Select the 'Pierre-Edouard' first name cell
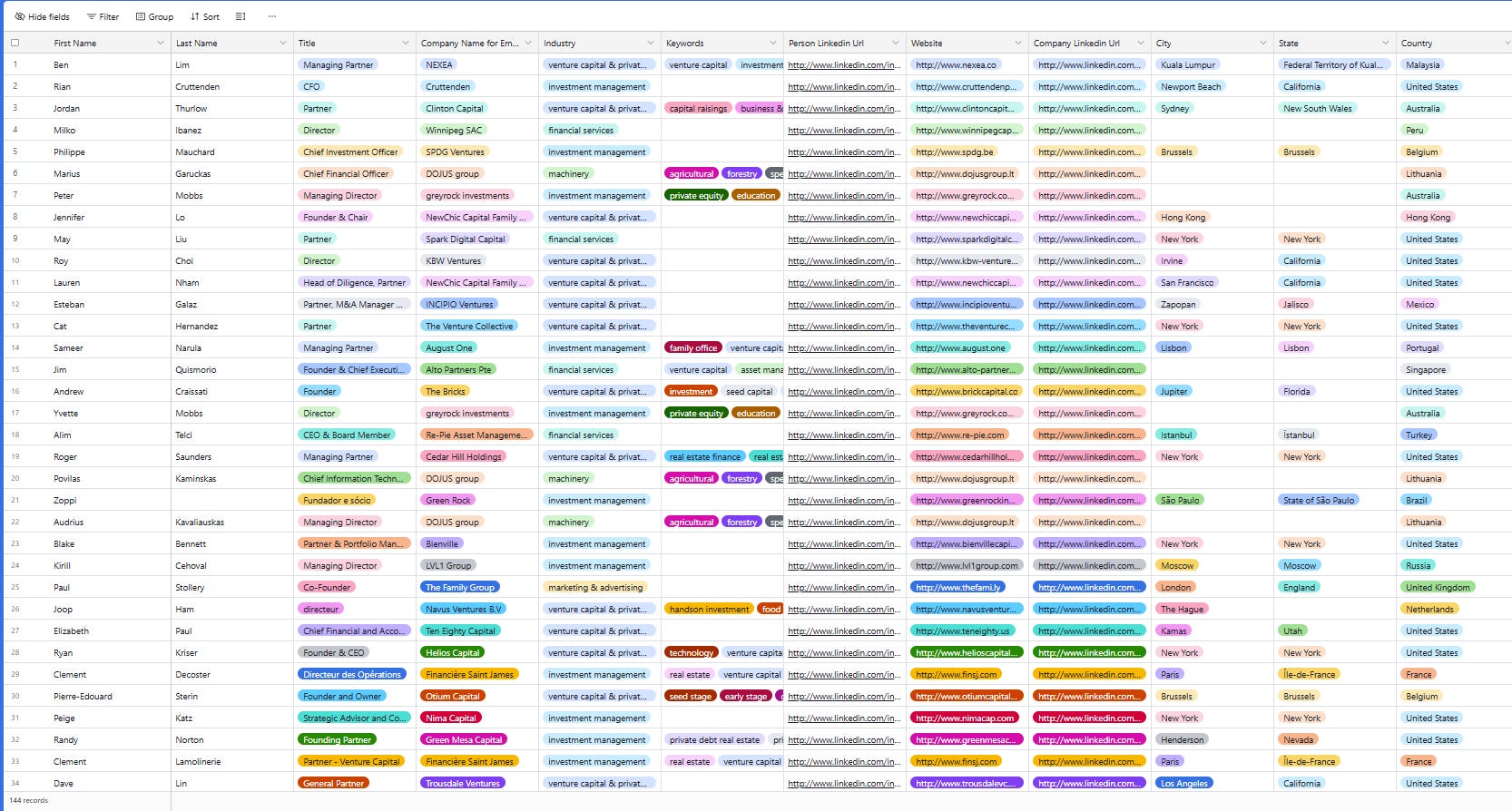The image size is (1512, 811). [x=109, y=697]
